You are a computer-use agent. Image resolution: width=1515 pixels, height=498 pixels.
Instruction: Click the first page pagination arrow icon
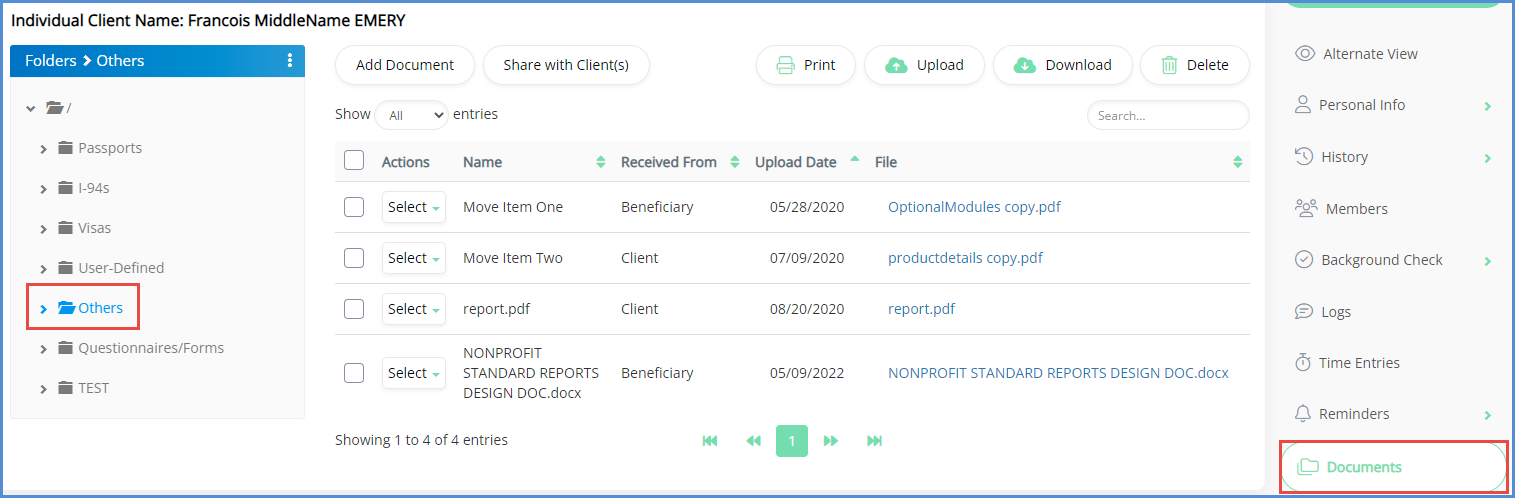(x=710, y=441)
